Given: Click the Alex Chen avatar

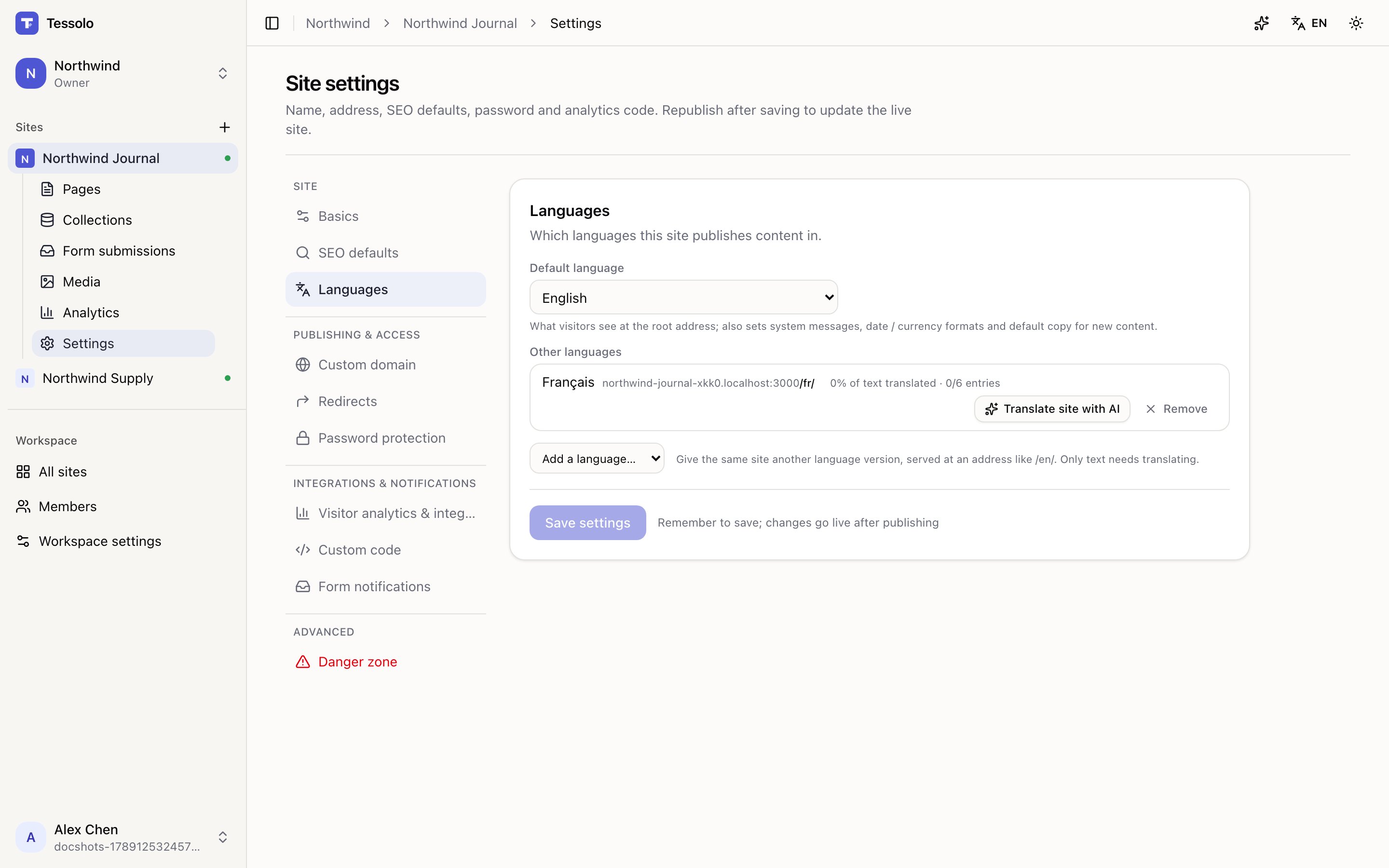Looking at the screenshot, I should coord(31,837).
